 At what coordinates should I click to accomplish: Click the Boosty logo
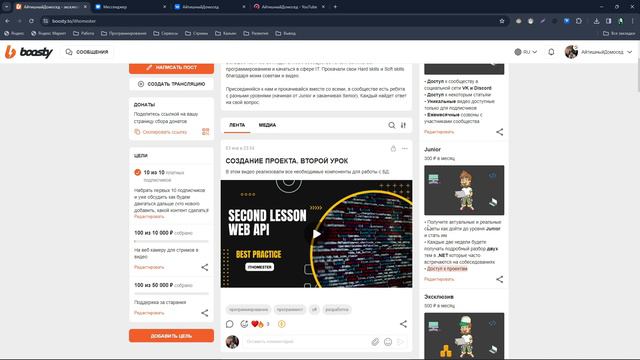29,52
